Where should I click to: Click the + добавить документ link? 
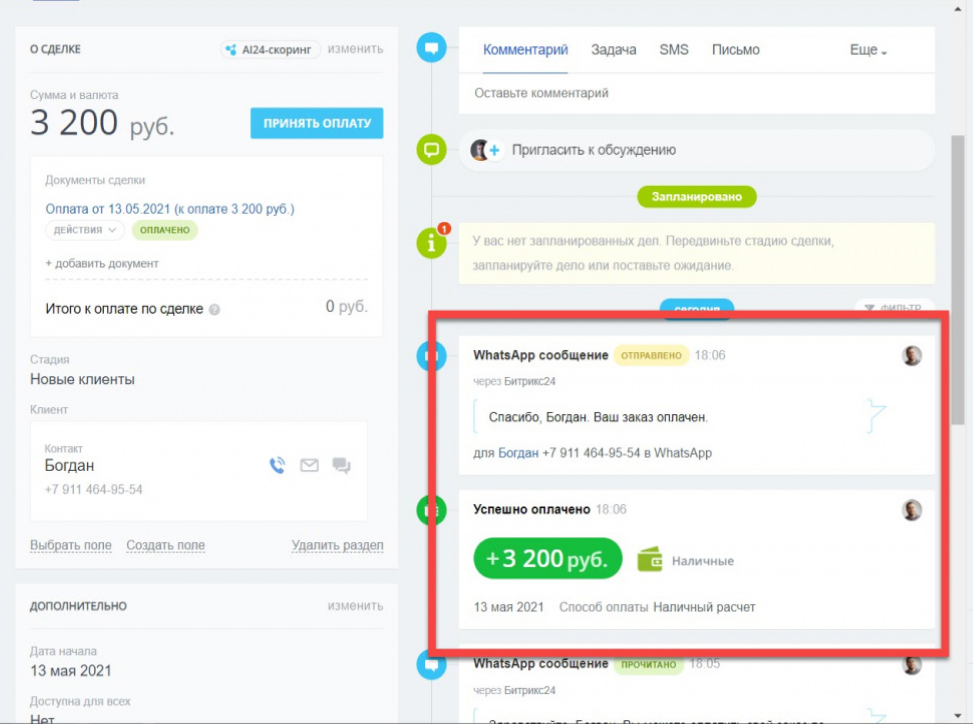coord(102,263)
